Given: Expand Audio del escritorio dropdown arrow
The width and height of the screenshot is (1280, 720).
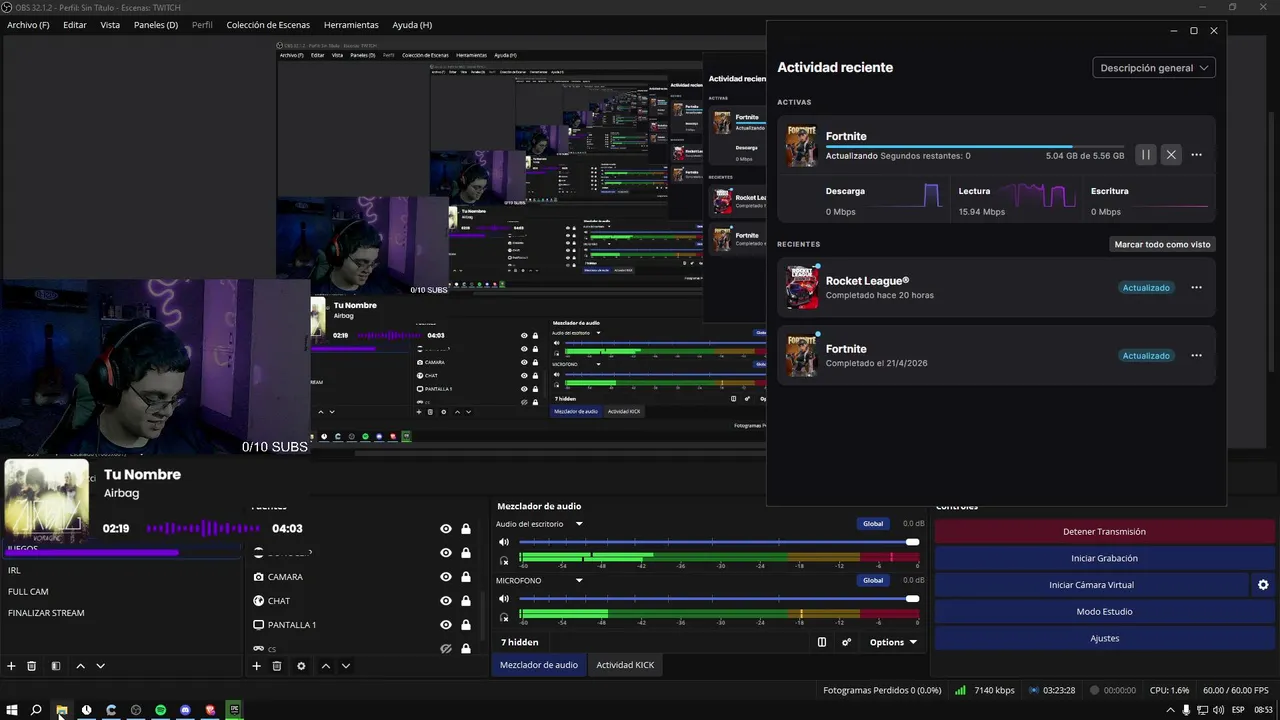Looking at the screenshot, I should tap(579, 524).
